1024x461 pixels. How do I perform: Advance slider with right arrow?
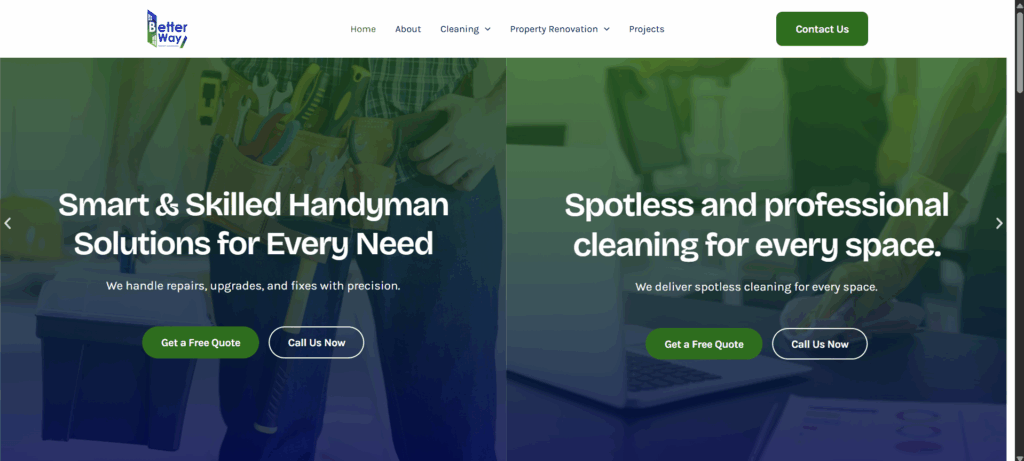click(x=999, y=223)
